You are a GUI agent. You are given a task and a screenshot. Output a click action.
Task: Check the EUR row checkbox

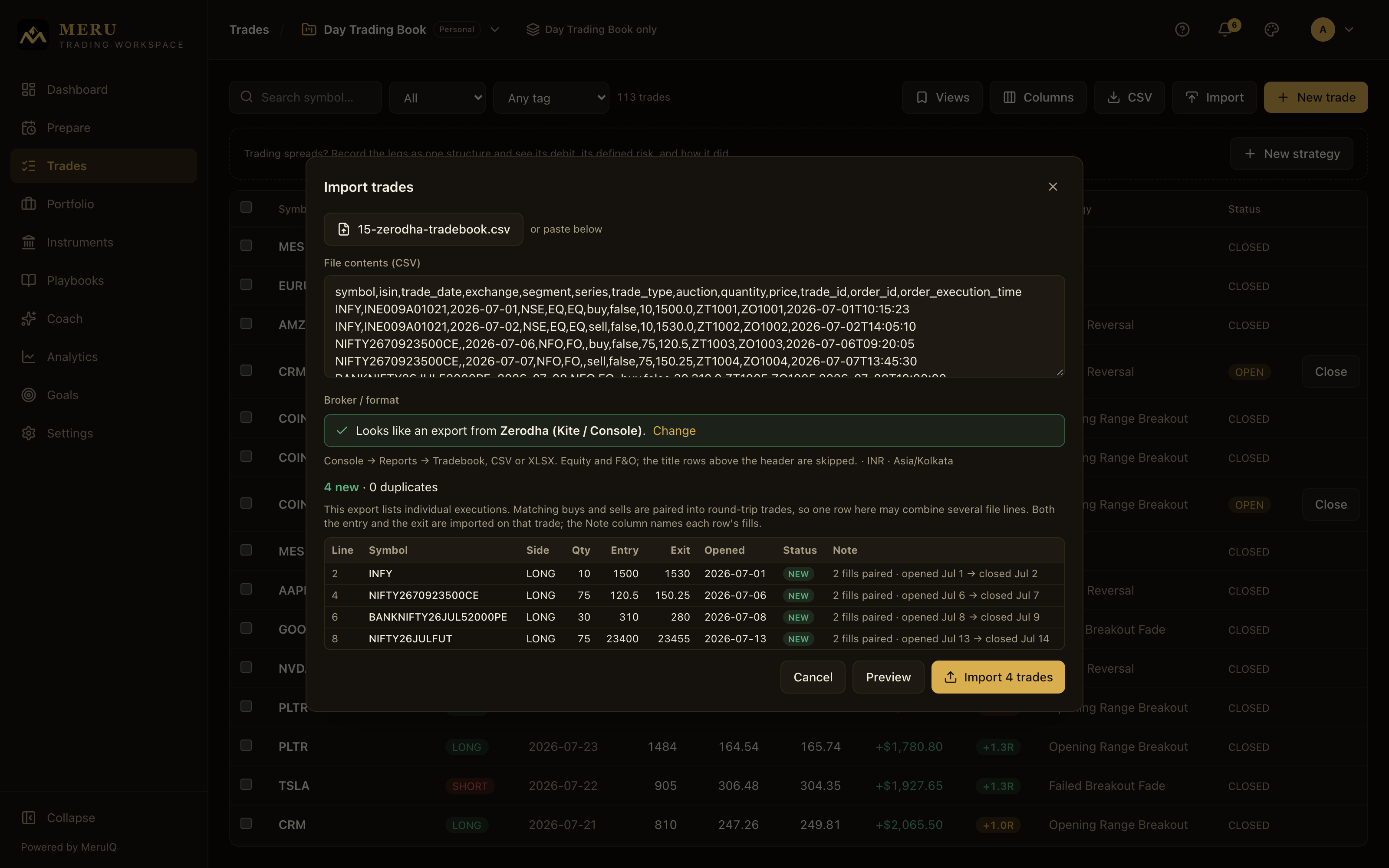point(246,284)
